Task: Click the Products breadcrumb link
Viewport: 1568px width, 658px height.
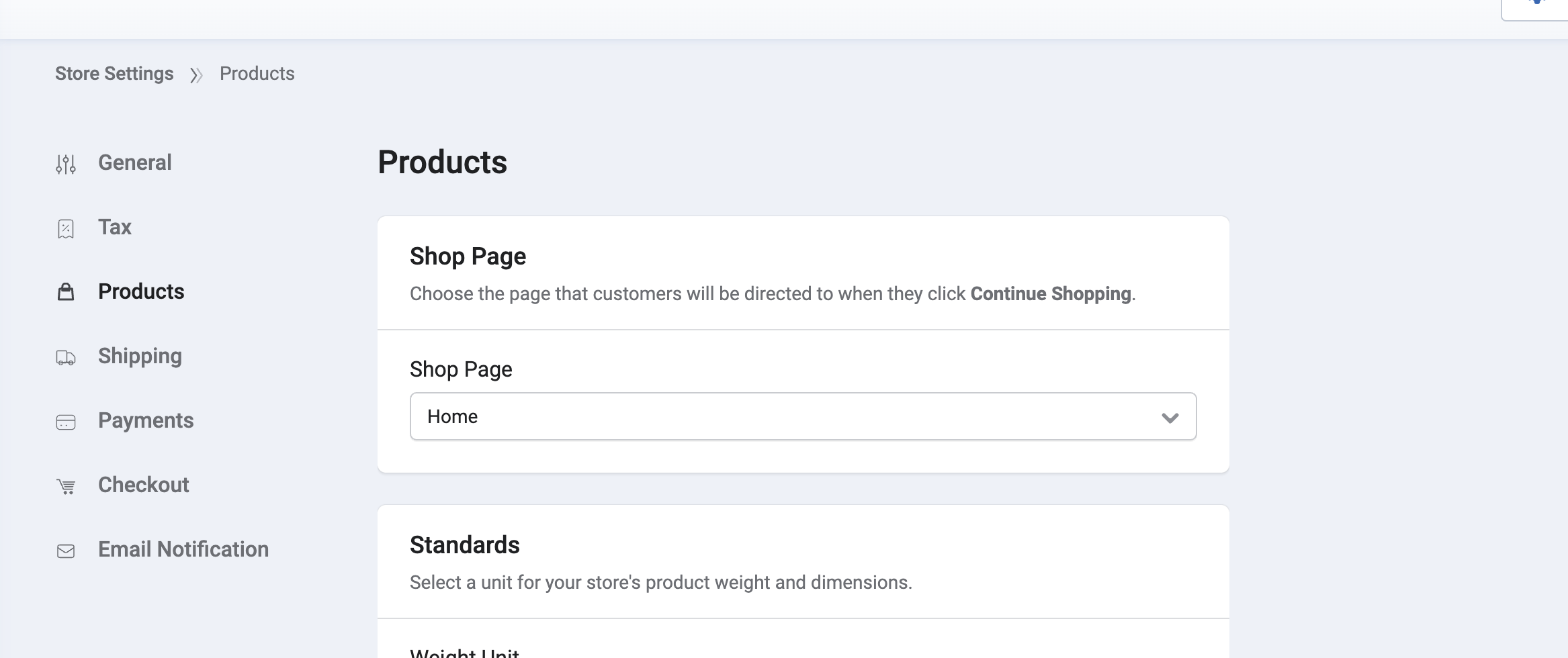Action: 257,73
